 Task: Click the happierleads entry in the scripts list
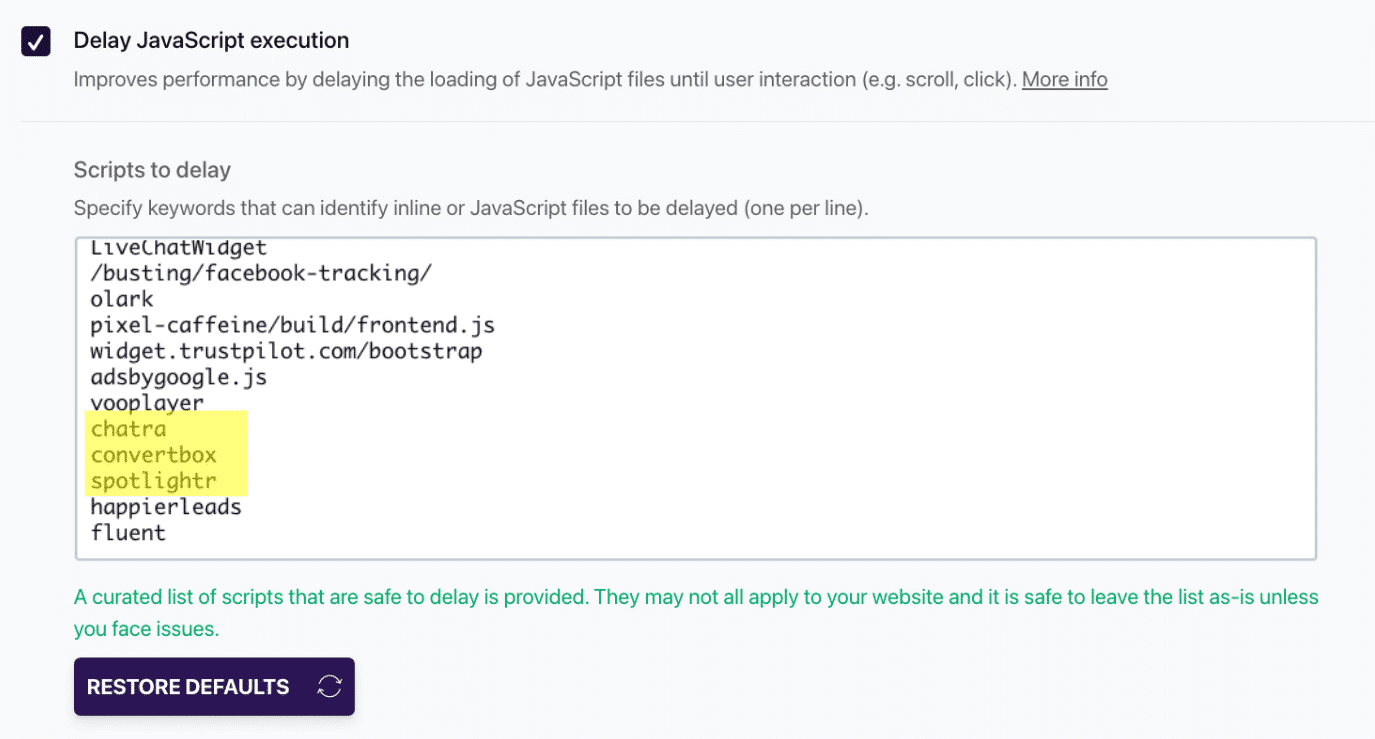tap(165, 506)
